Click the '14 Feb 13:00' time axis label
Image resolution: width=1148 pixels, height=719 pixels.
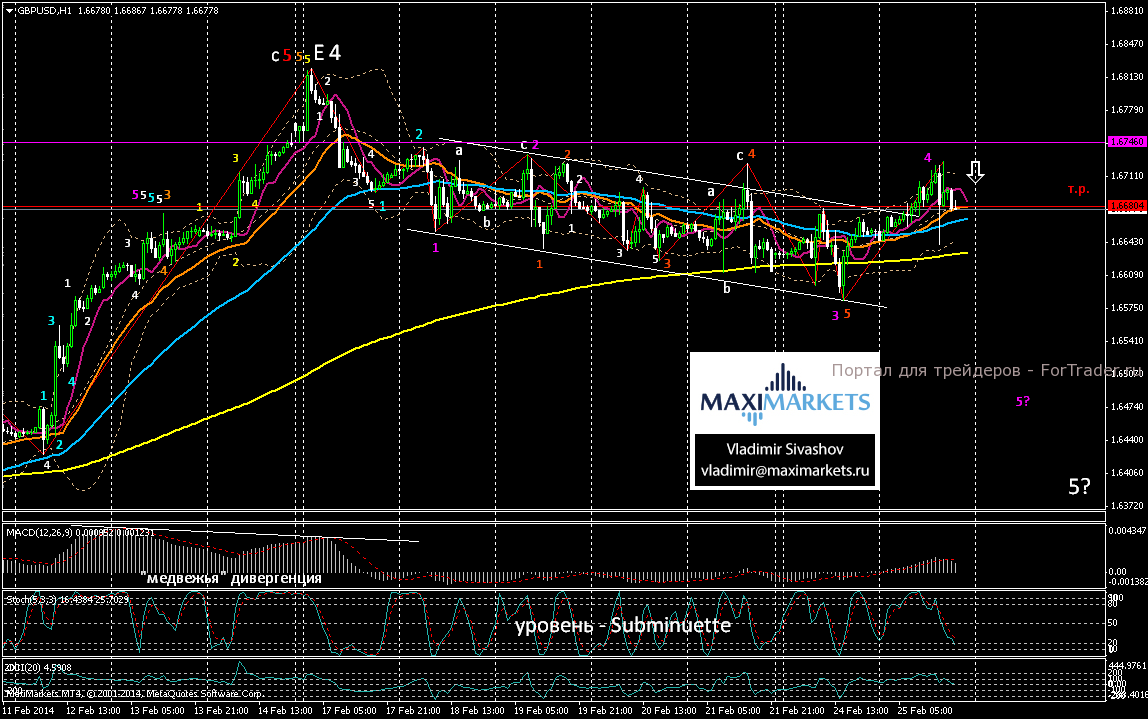287,709
